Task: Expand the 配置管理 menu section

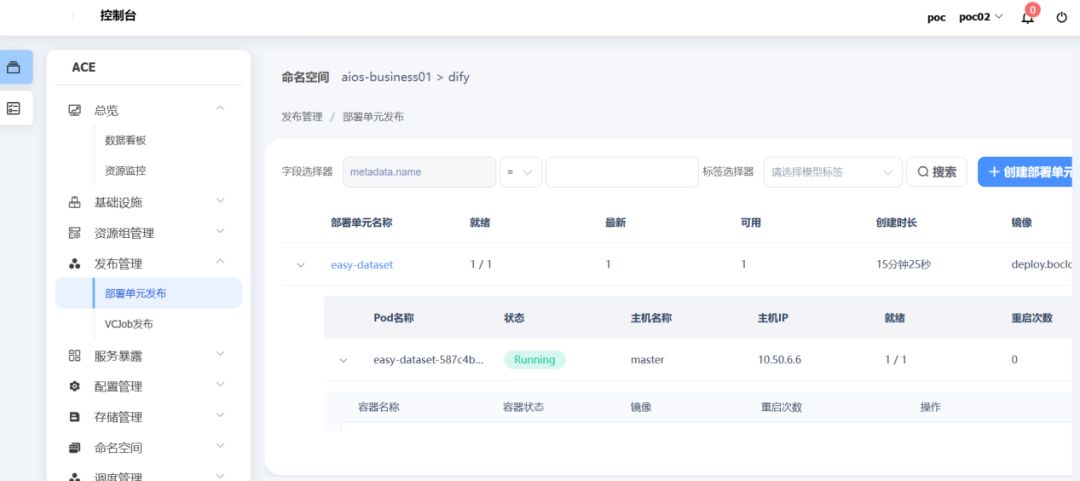Action: click(x=220, y=384)
